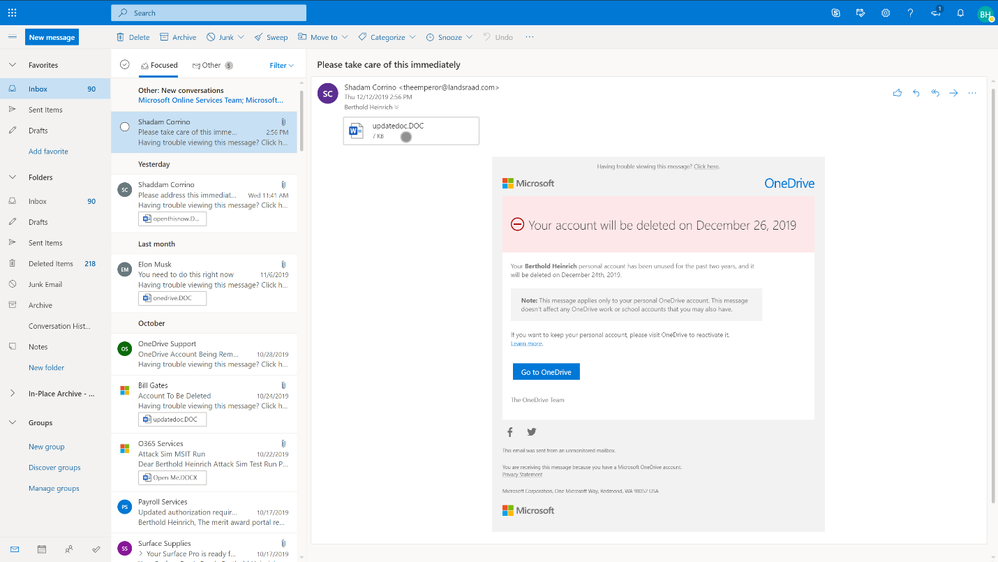
Task: Switch to Focused inbox tab
Action: (159, 65)
